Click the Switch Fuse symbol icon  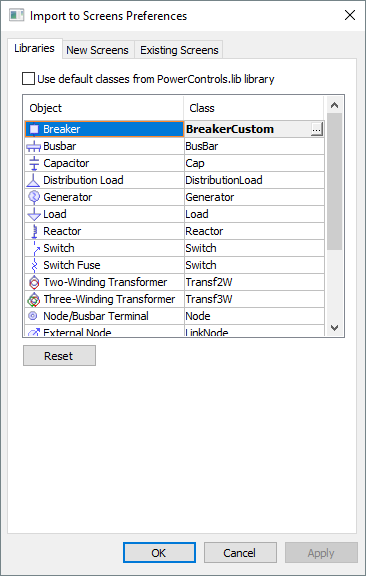point(35,265)
